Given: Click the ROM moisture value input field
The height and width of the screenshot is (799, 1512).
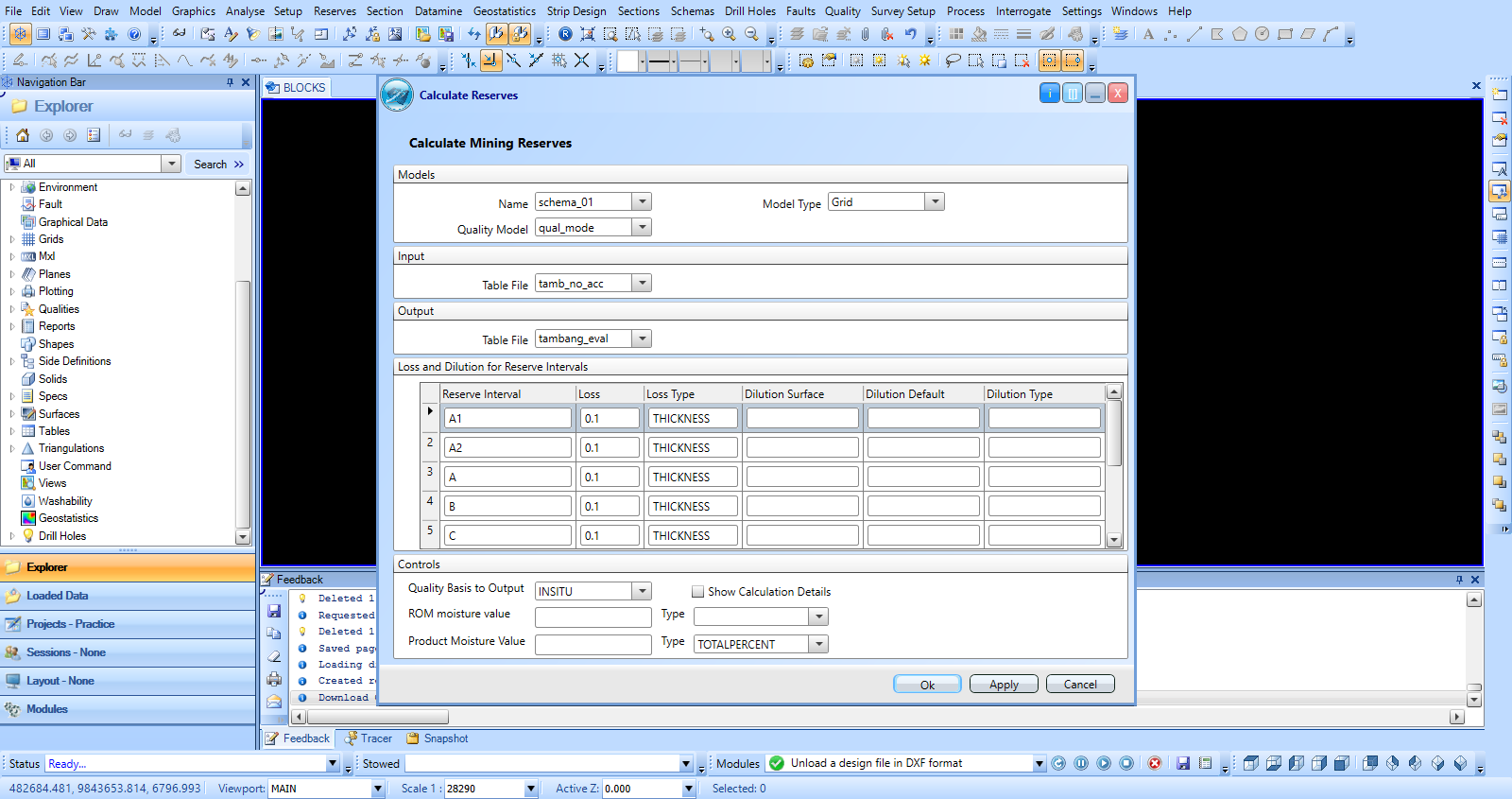Looking at the screenshot, I should pos(593,617).
